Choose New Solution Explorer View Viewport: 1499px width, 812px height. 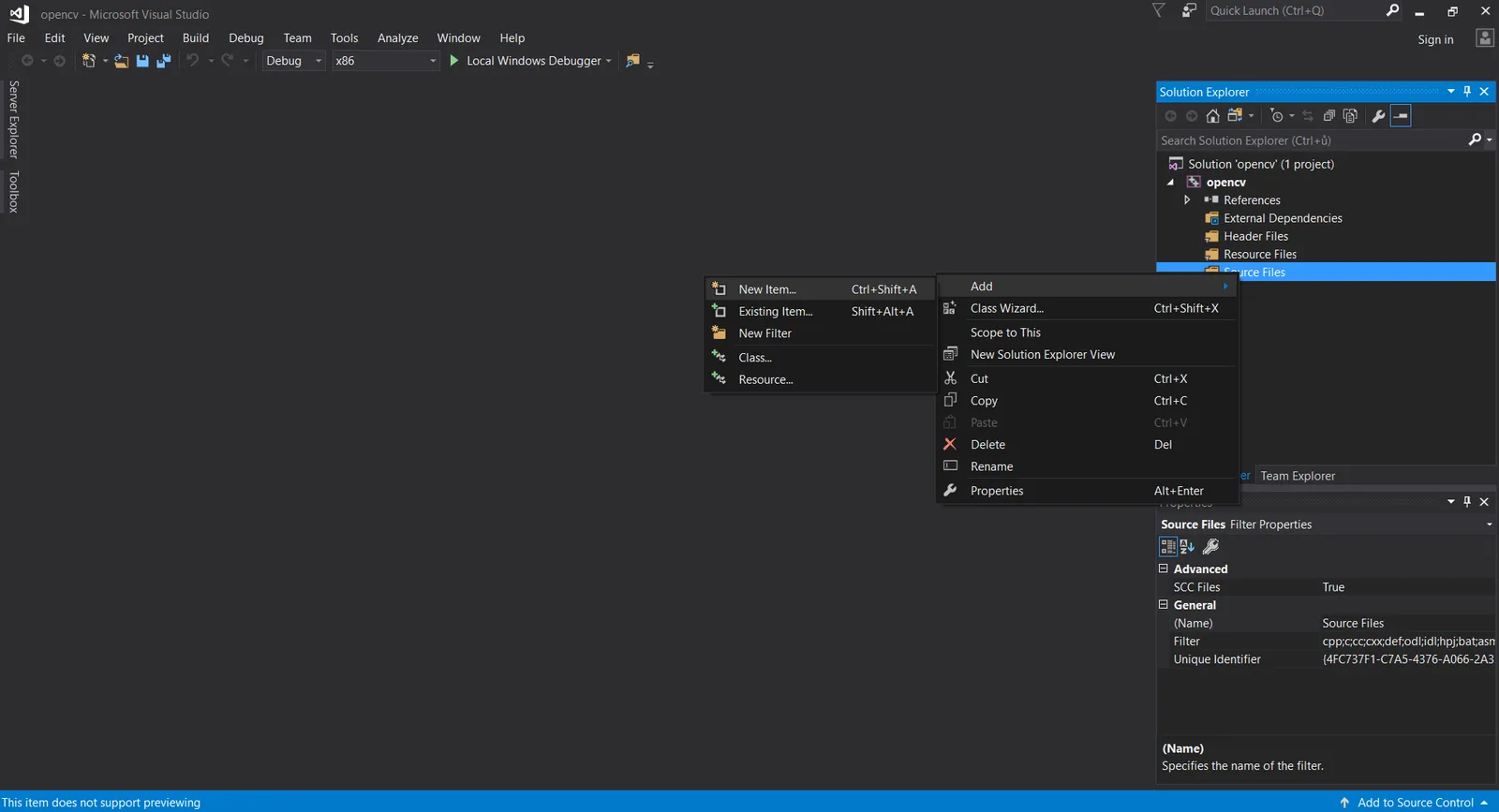click(1088, 355)
